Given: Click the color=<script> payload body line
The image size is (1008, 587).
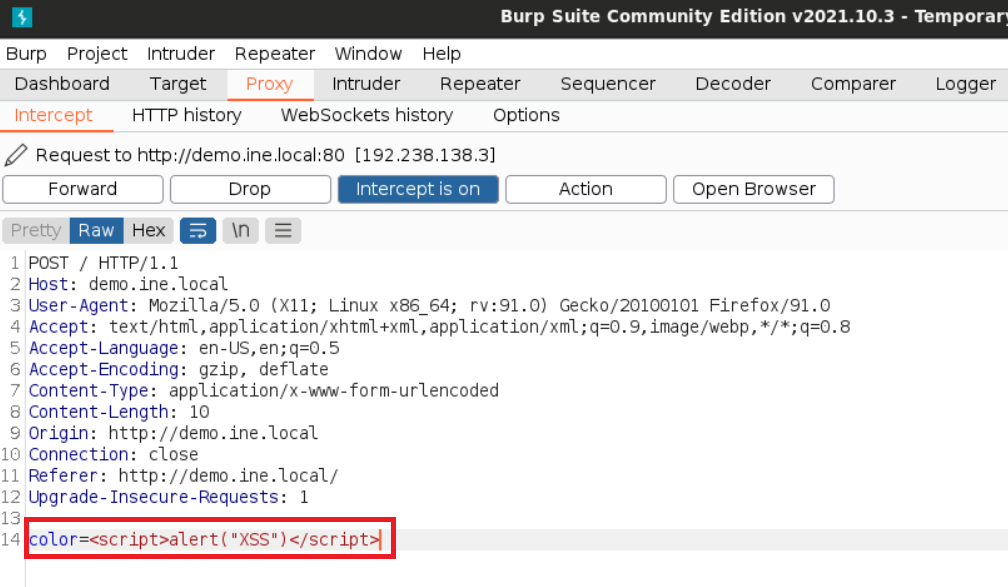Looking at the screenshot, I should pyautogui.click(x=204, y=539).
